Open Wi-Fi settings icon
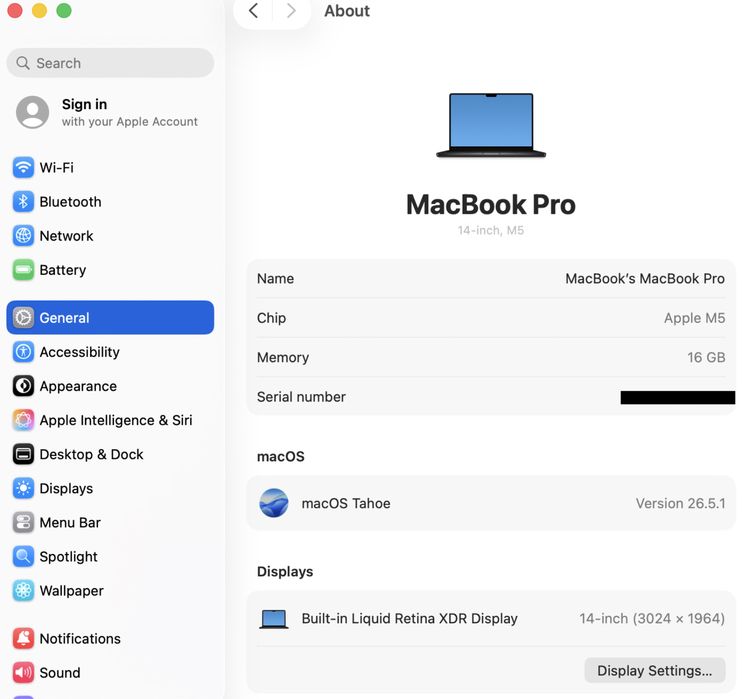Screen dimensions: 743x699 tap(23, 167)
